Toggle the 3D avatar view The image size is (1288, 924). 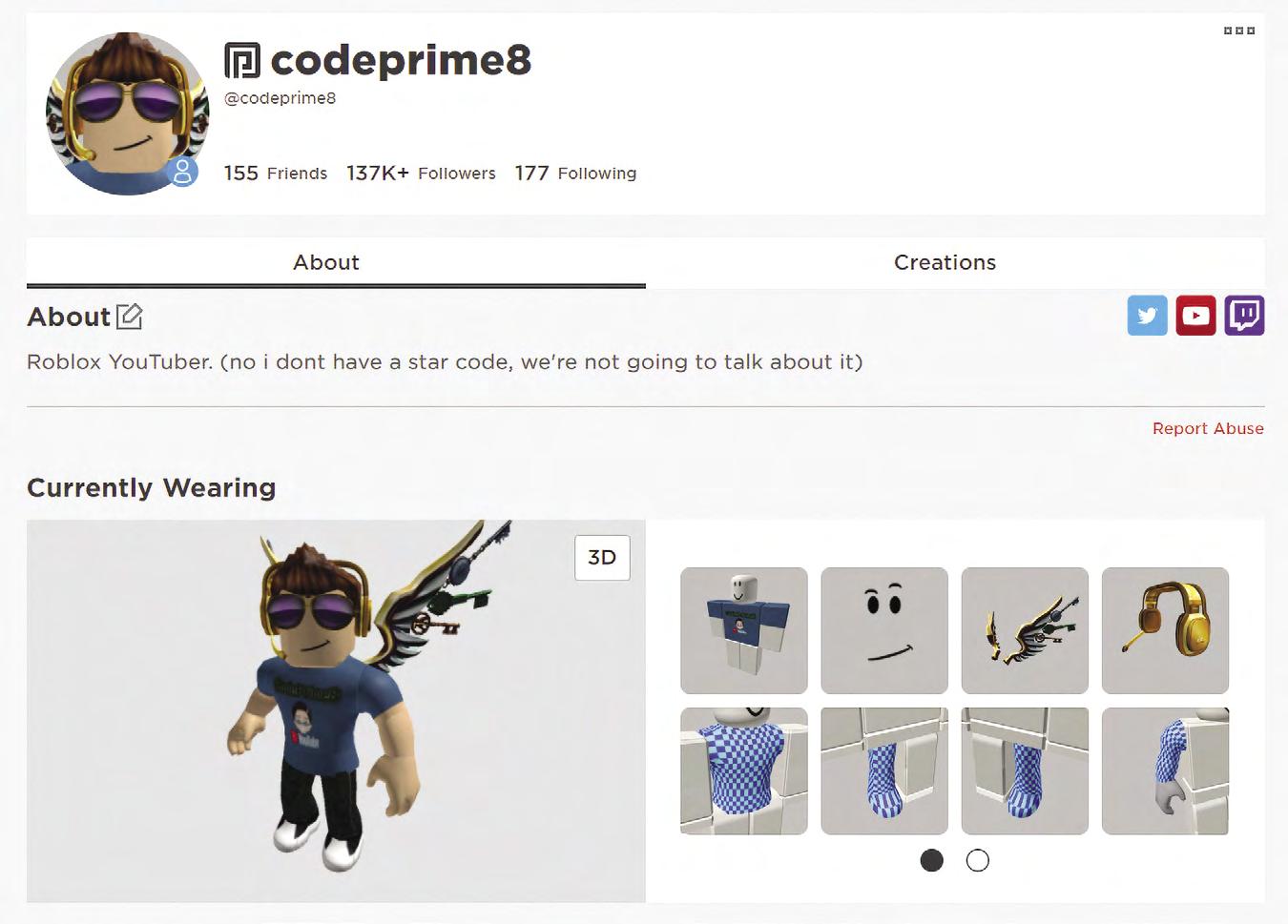pos(602,558)
